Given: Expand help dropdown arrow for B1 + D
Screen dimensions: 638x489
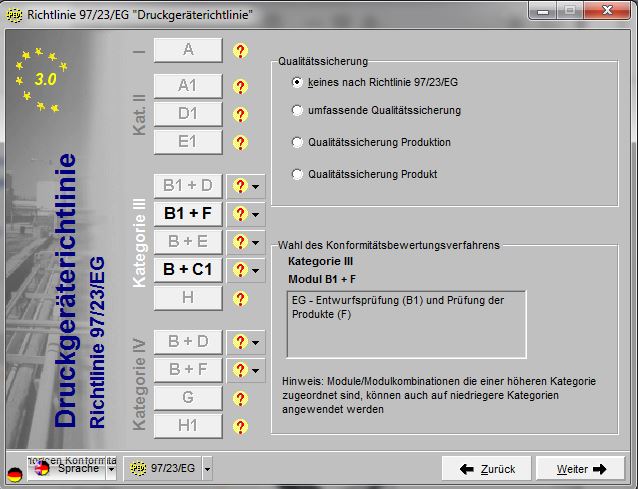Looking at the screenshot, I should click(256, 187).
